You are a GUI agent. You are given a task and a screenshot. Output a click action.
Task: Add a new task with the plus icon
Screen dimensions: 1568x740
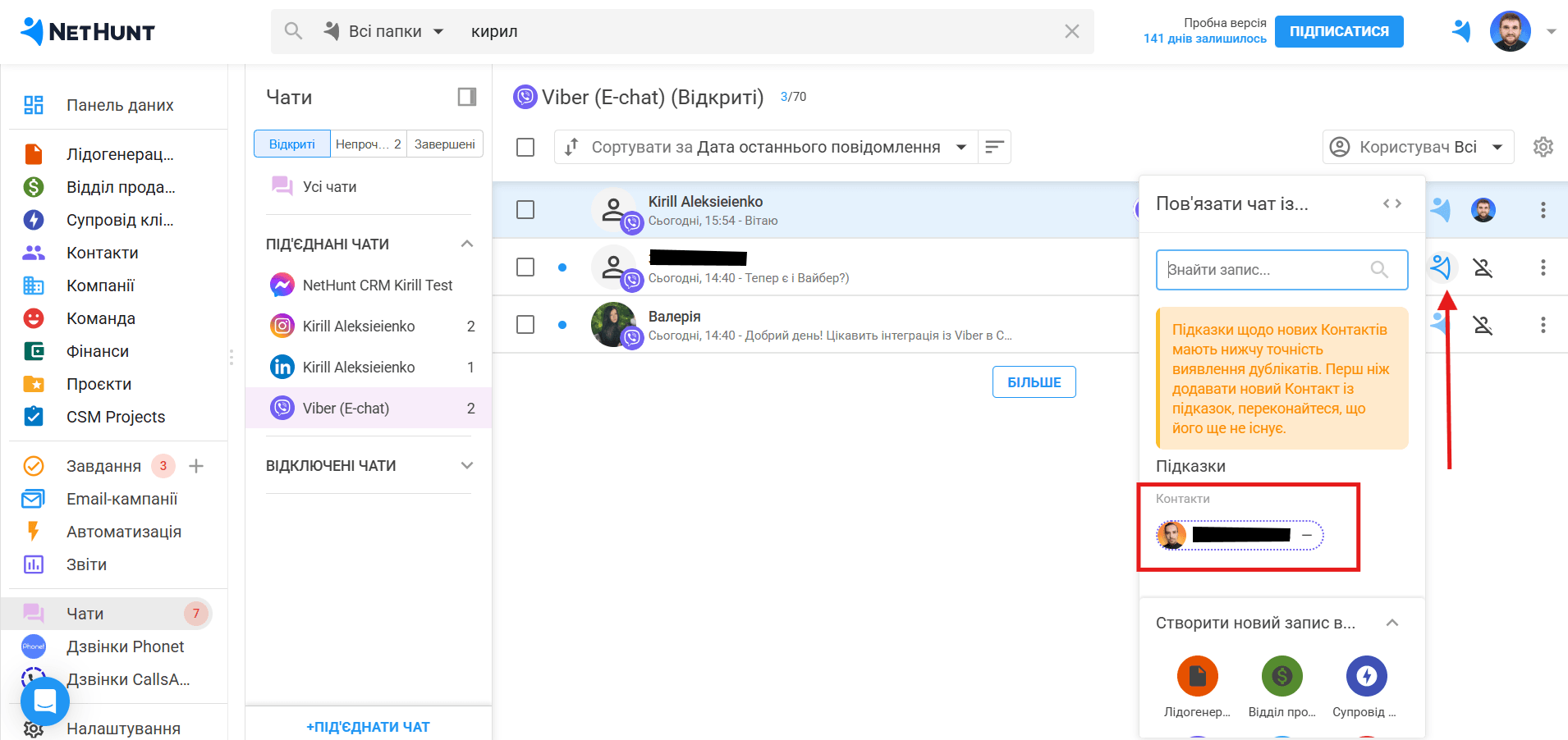coord(196,466)
